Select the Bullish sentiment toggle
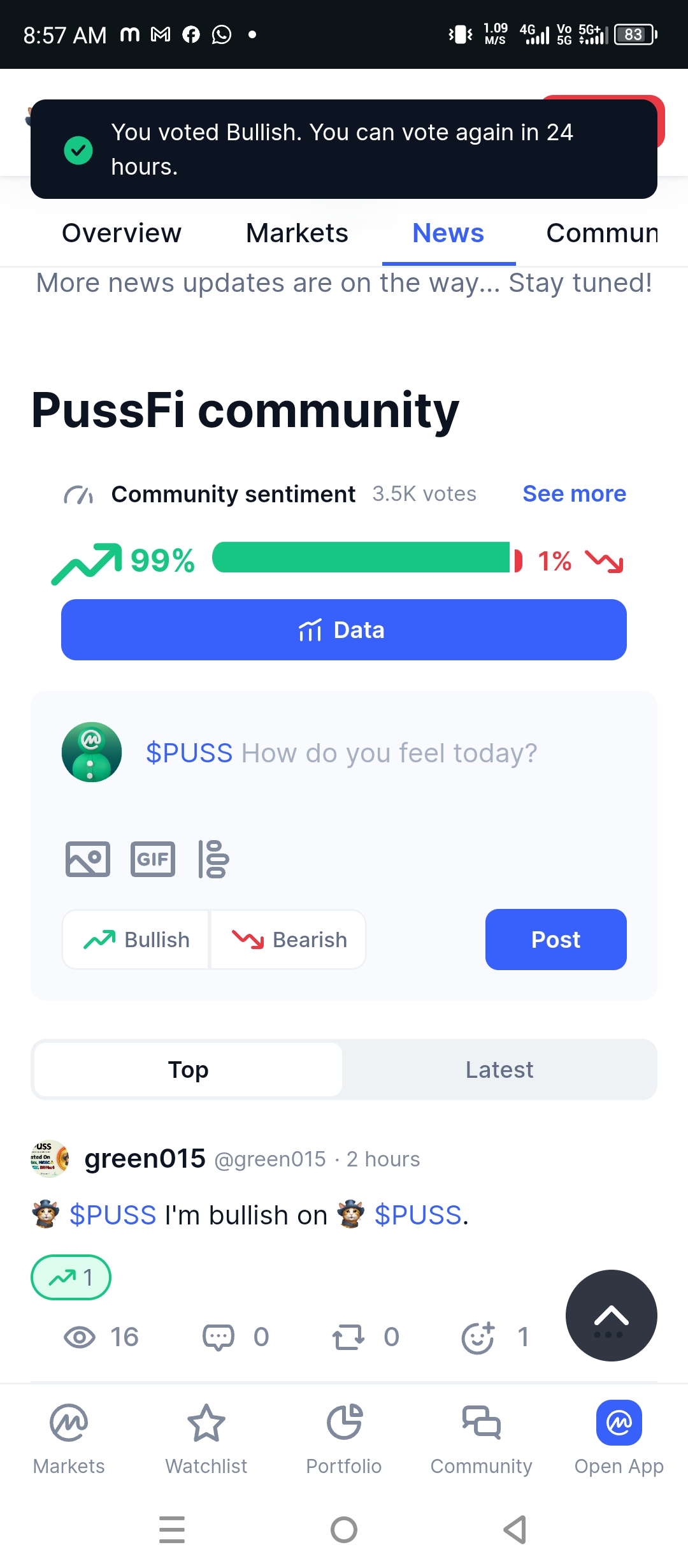The image size is (688, 1568). [x=136, y=940]
